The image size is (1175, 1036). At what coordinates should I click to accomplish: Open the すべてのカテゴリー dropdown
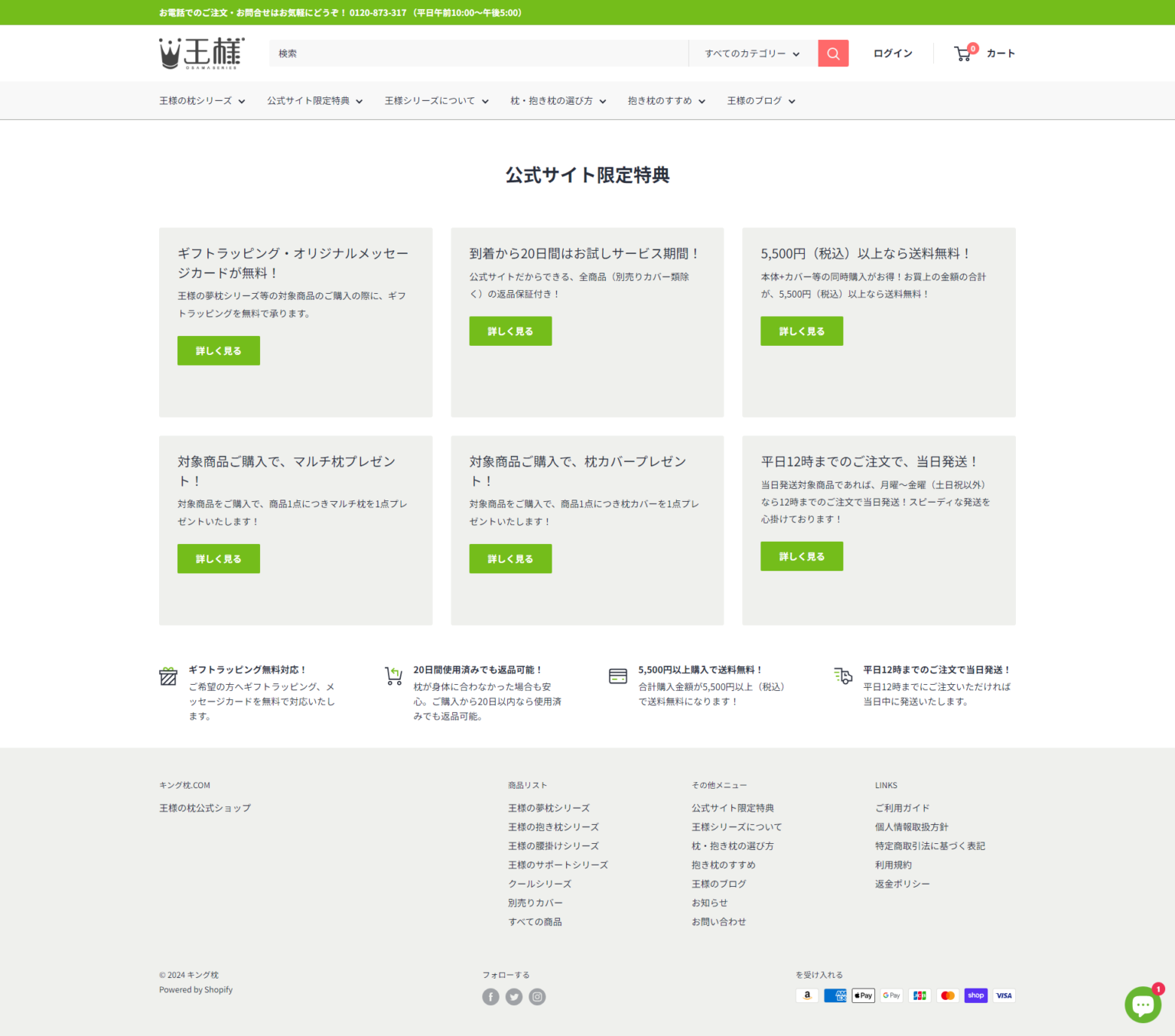pos(753,54)
